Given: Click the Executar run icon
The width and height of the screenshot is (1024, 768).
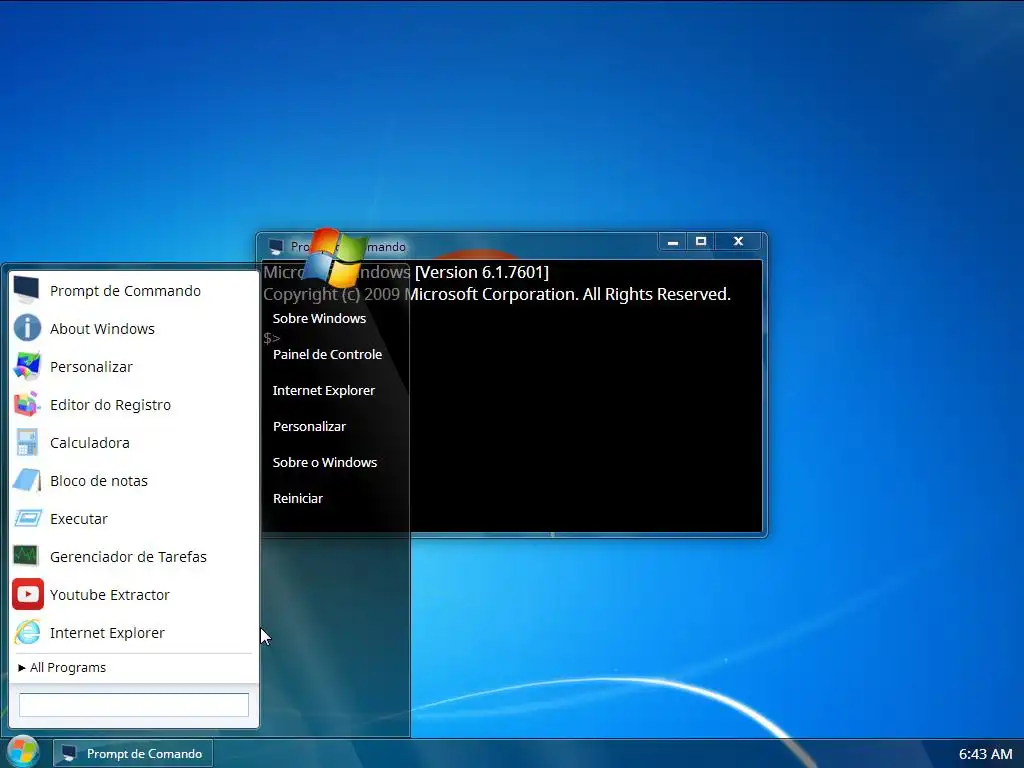Looking at the screenshot, I should (27, 519).
